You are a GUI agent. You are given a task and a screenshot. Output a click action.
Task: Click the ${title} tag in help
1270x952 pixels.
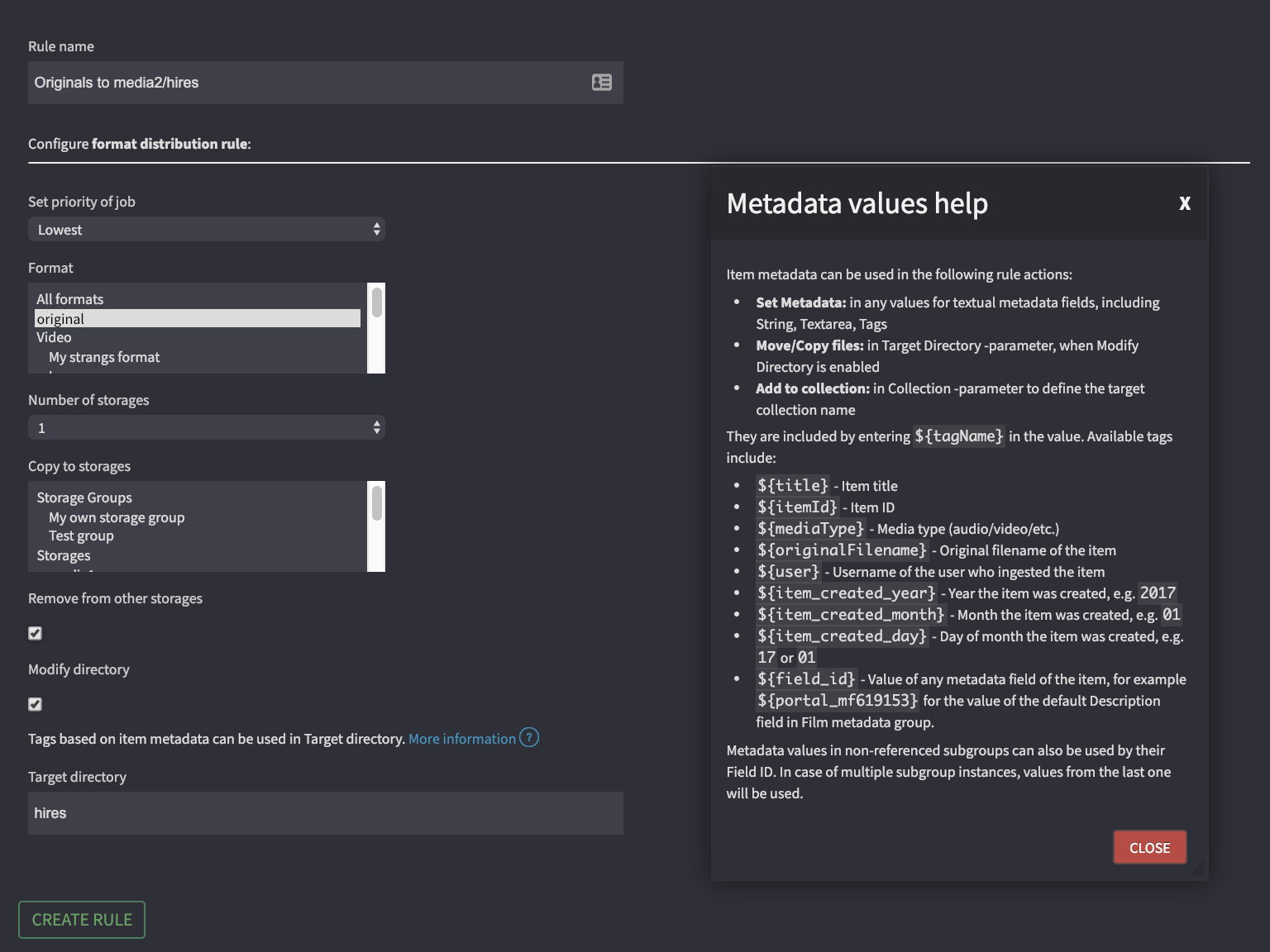coord(793,485)
